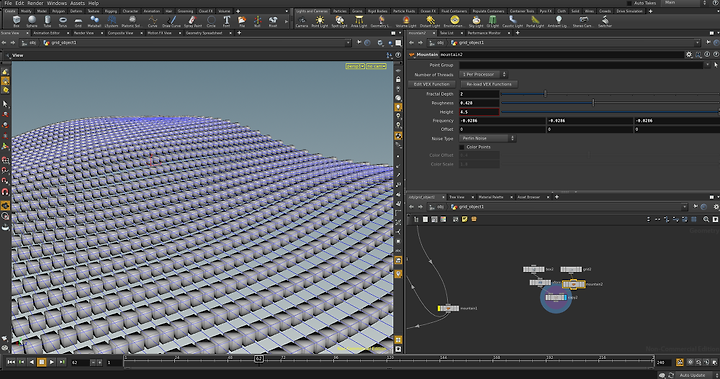Jump to the first frame
The width and height of the screenshot is (720, 379).
[11, 362]
